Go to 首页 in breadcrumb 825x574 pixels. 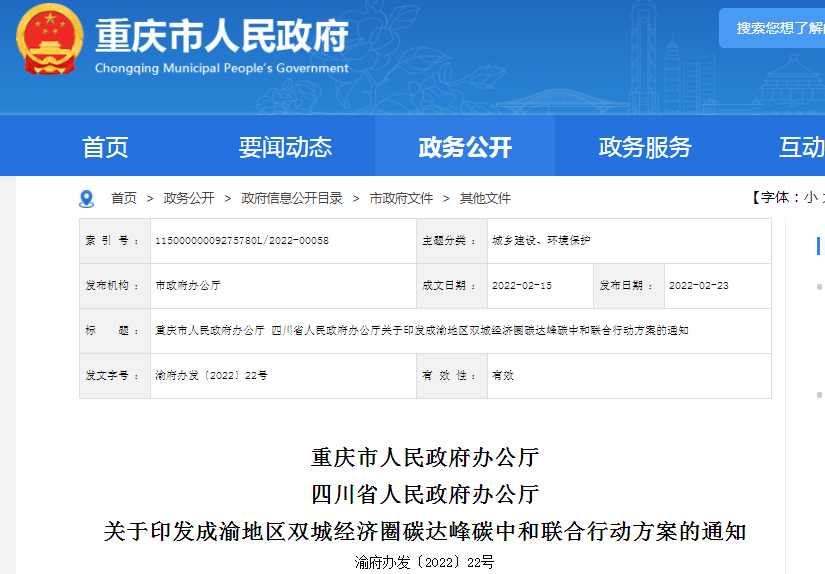pyautogui.click(x=124, y=198)
